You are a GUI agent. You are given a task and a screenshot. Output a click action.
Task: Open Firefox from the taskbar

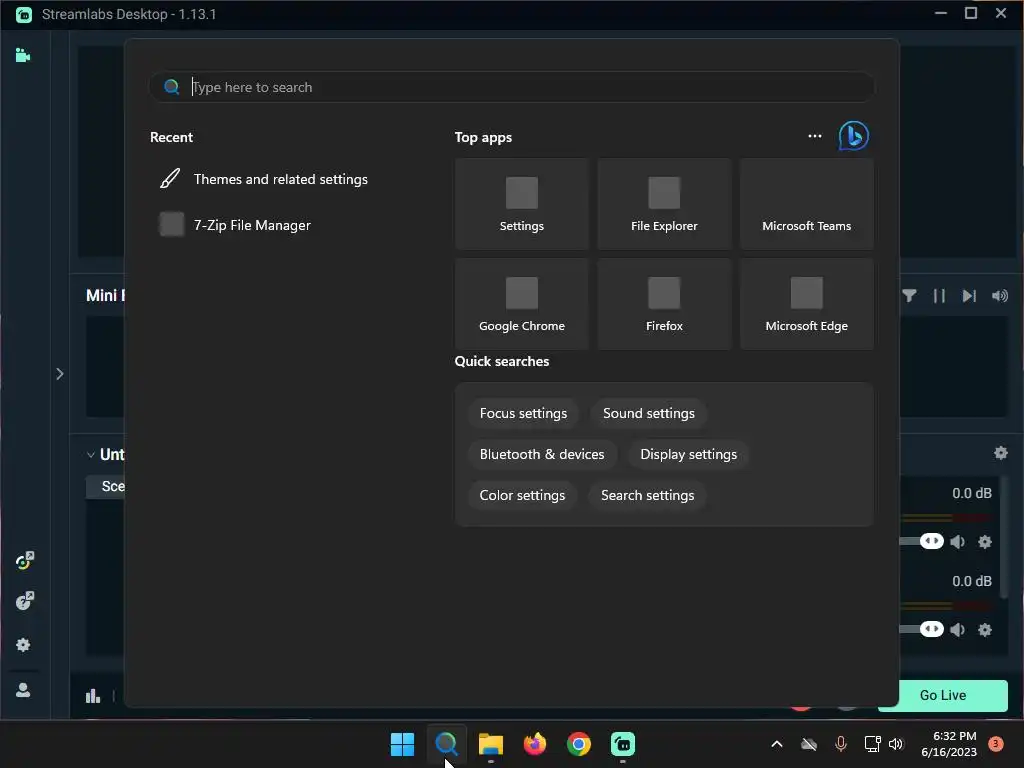[x=535, y=744]
